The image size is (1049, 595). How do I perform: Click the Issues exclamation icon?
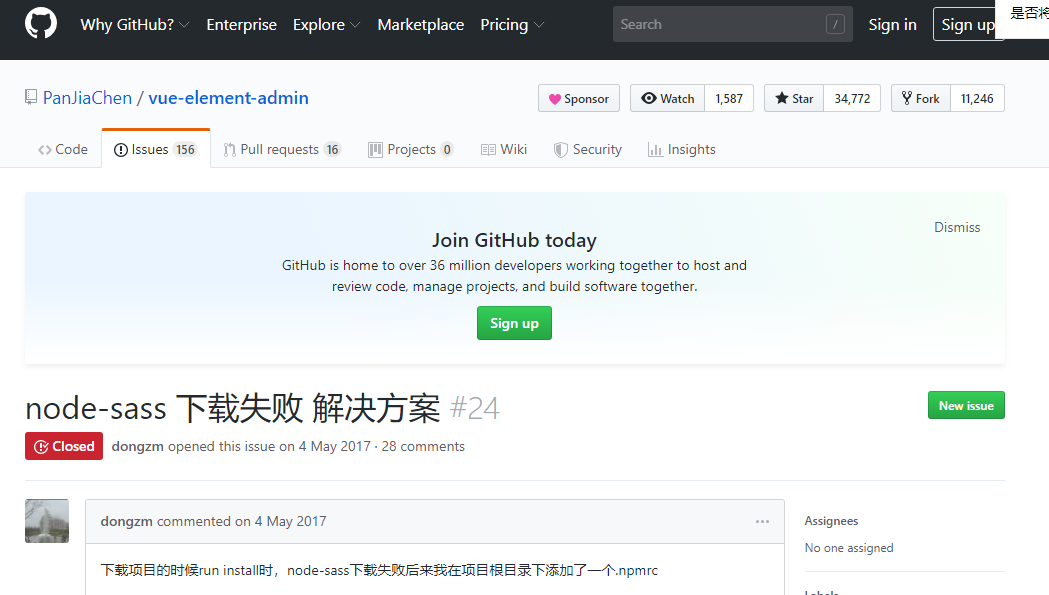(x=120, y=150)
